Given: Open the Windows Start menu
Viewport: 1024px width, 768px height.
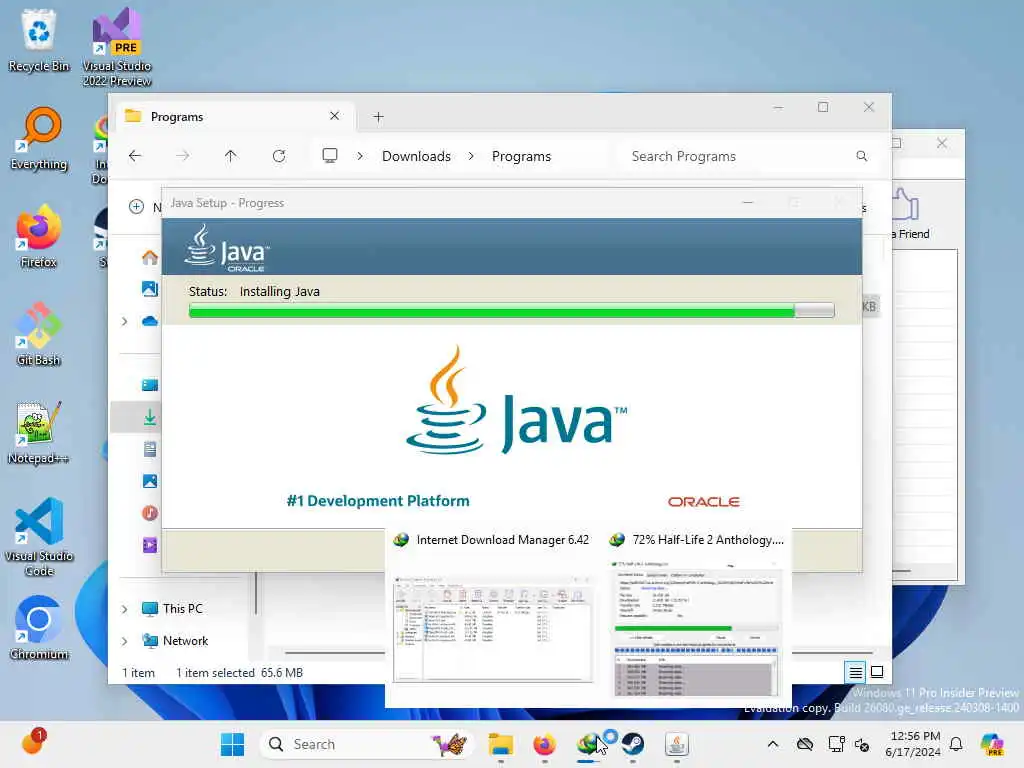Looking at the screenshot, I should [232, 744].
